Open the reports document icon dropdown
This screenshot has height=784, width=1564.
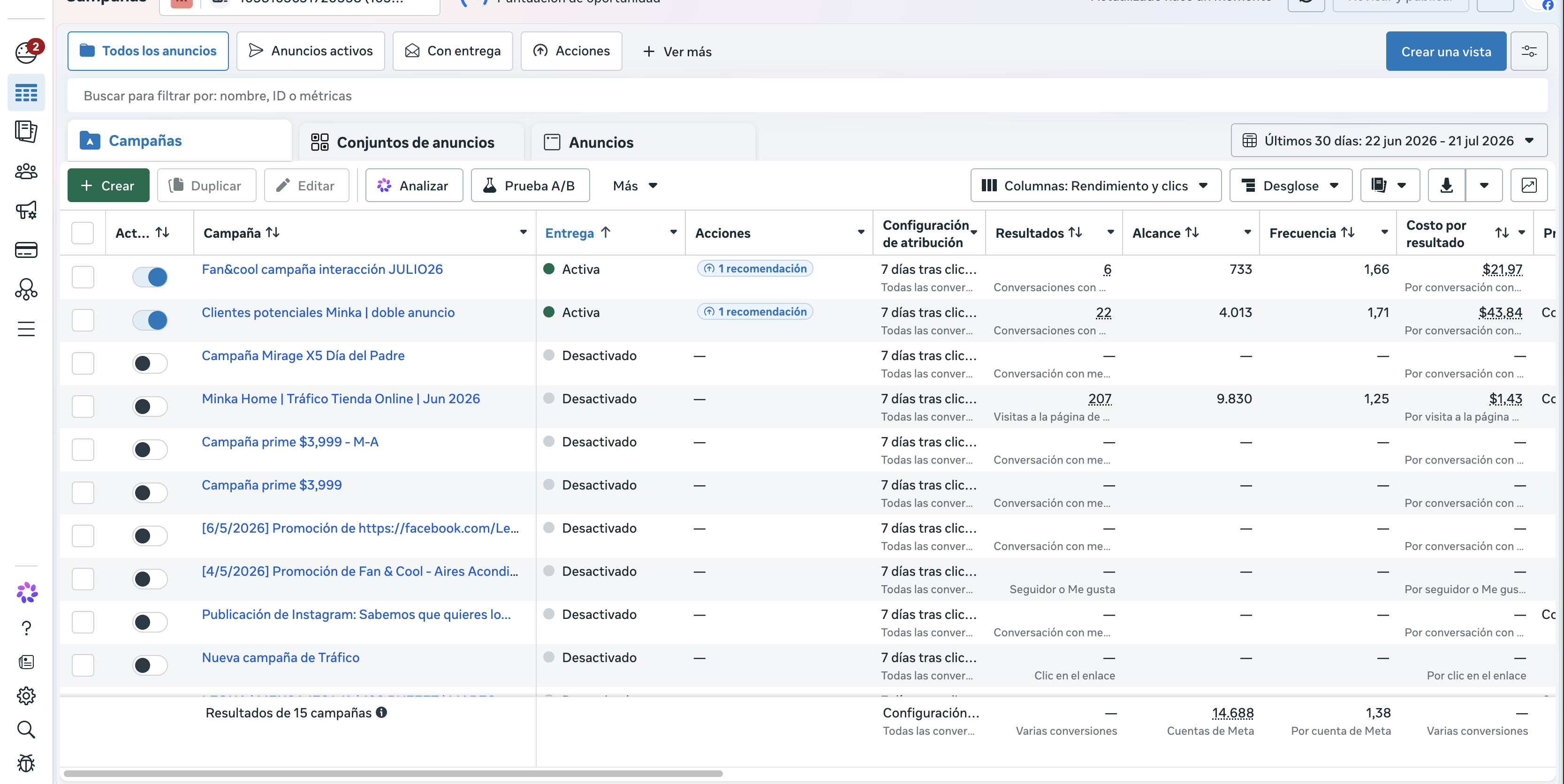(1390, 186)
